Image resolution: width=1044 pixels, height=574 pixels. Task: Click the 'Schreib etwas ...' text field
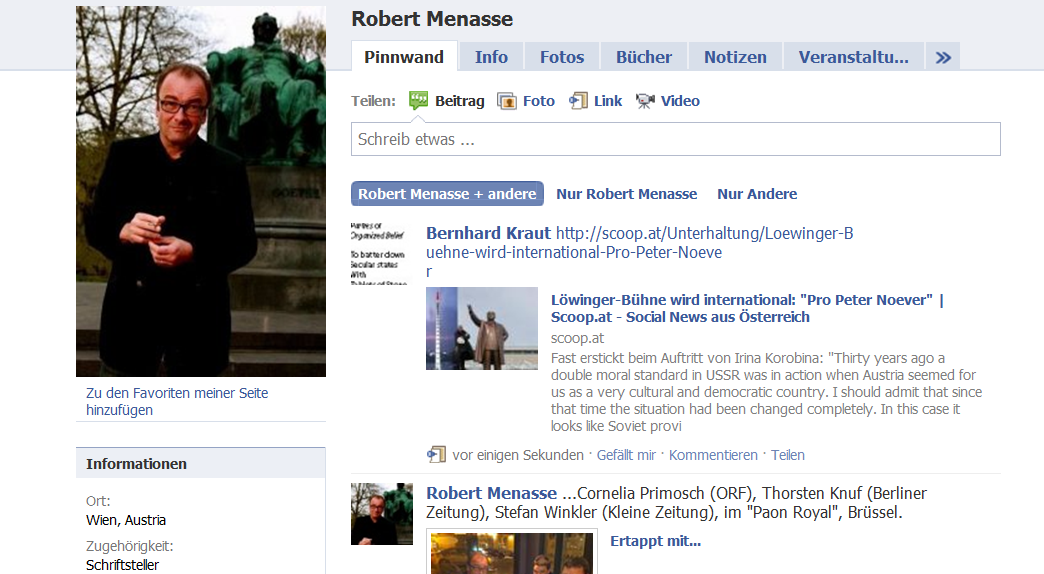675,139
